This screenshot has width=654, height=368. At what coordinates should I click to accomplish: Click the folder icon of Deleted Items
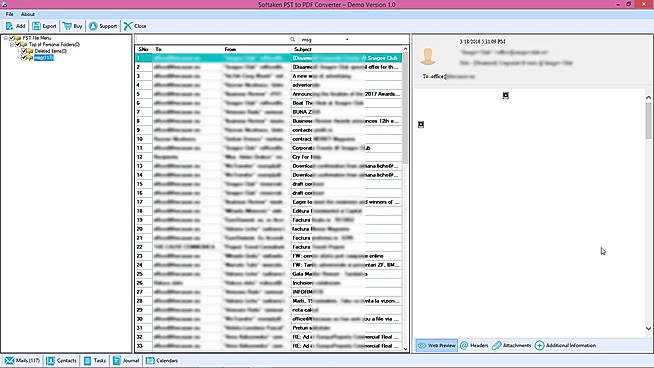coord(30,51)
